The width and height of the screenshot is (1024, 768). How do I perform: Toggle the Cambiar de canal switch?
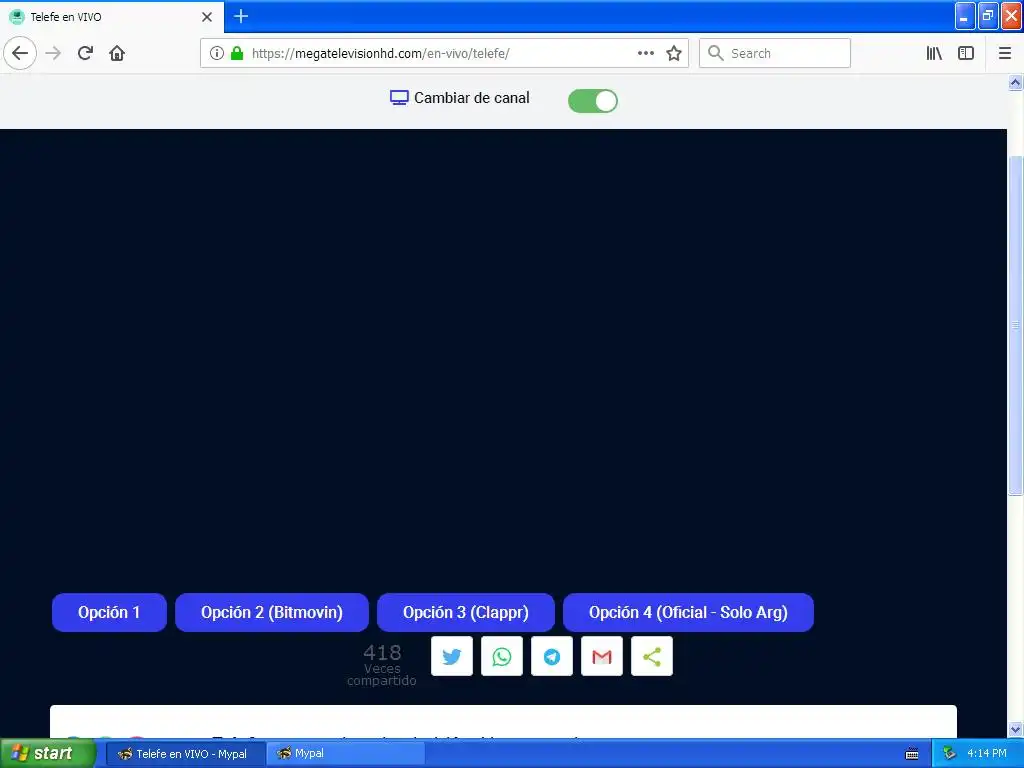pos(592,101)
